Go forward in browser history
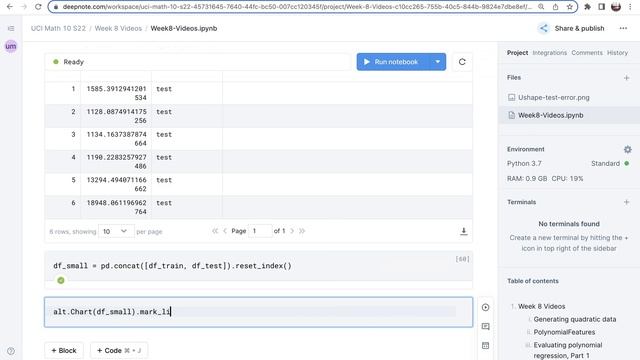640x360 pixels. (x=24, y=7)
